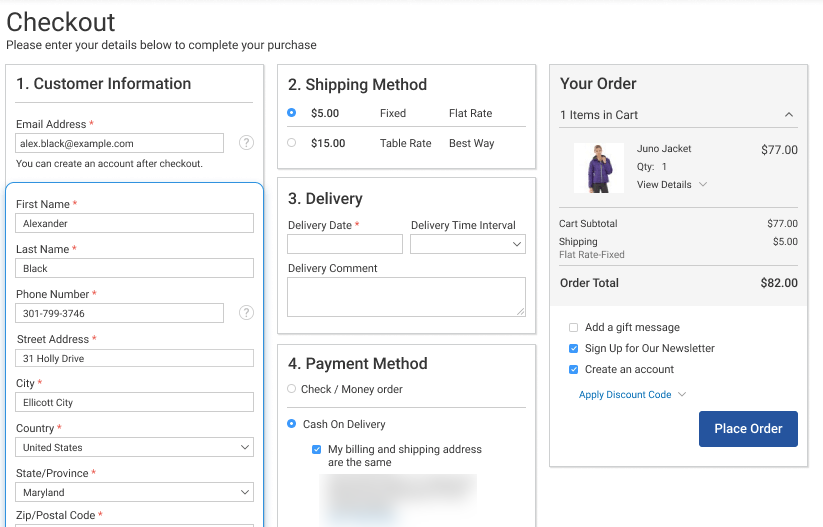Choose Cash On Delivery payment
Screen dimensions: 823x527
(292, 424)
